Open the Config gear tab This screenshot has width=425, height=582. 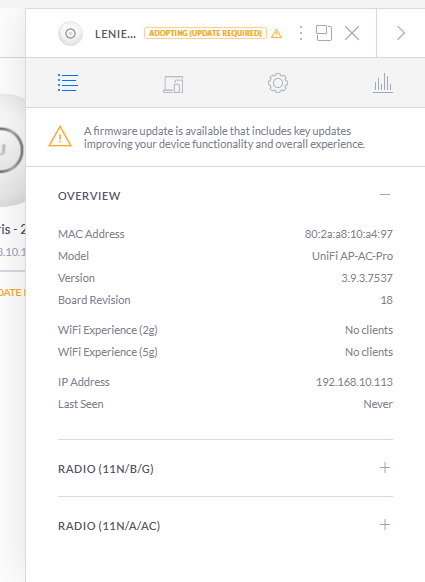coord(278,83)
